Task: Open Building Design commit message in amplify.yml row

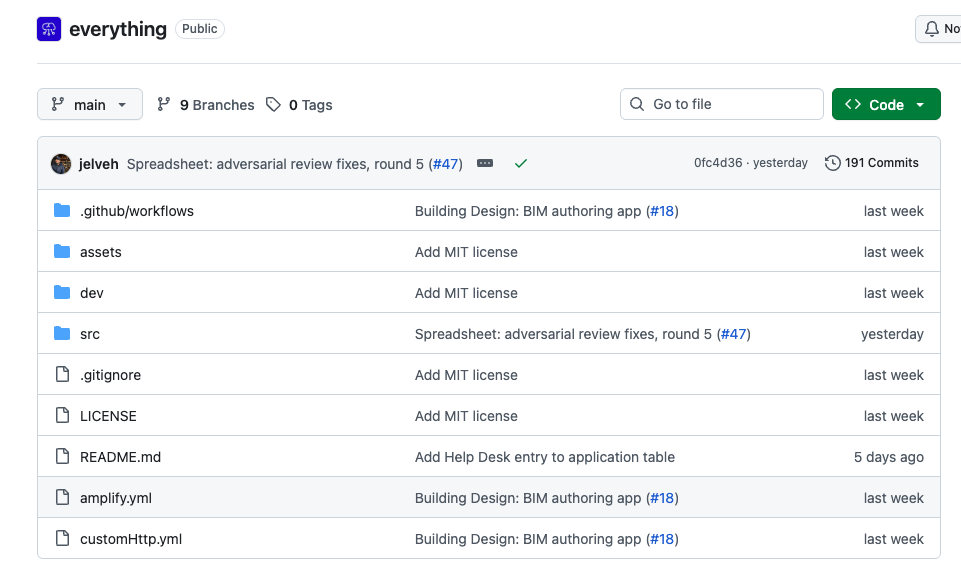Action: click(528, 498)
